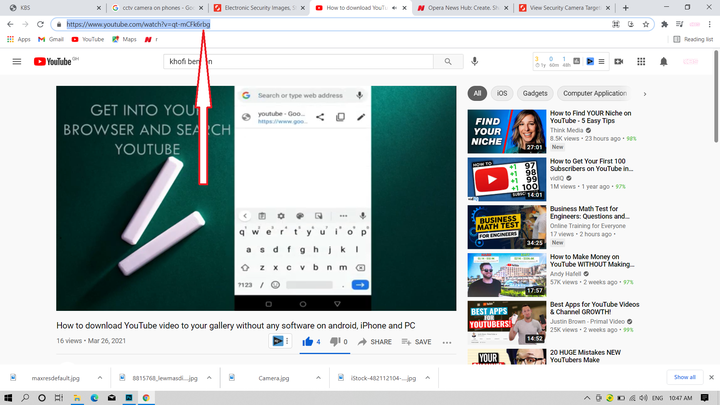Screen dimensions: 720x405
Task: Click SAVE below the video
Action: (416, 342)
